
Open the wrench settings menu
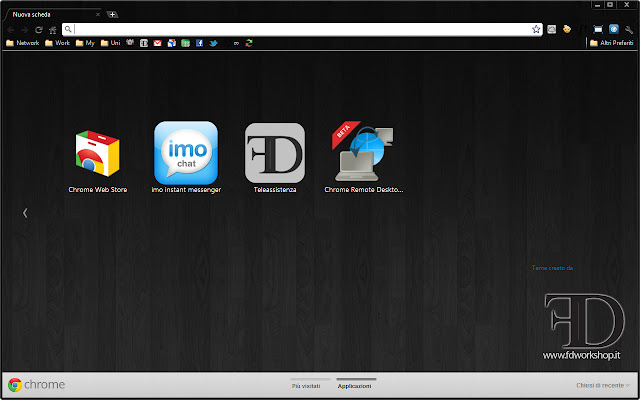point(629,29)
